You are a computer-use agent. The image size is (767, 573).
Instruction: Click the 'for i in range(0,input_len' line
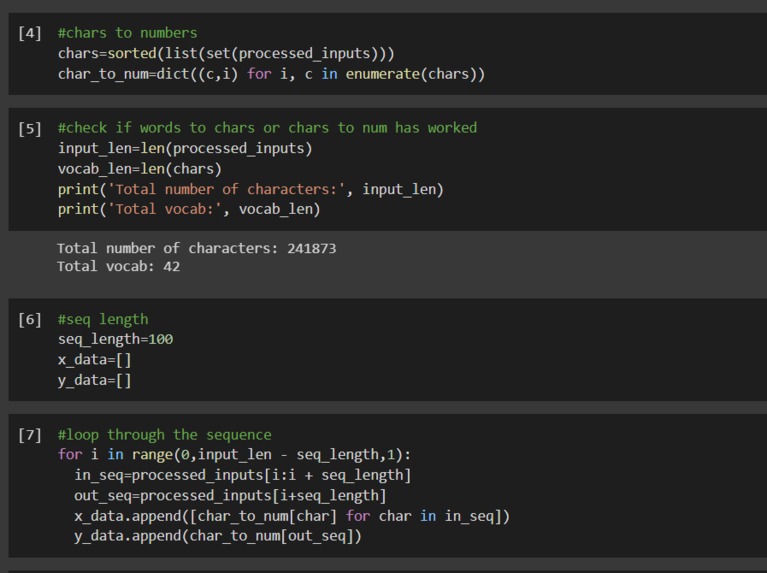234,455
